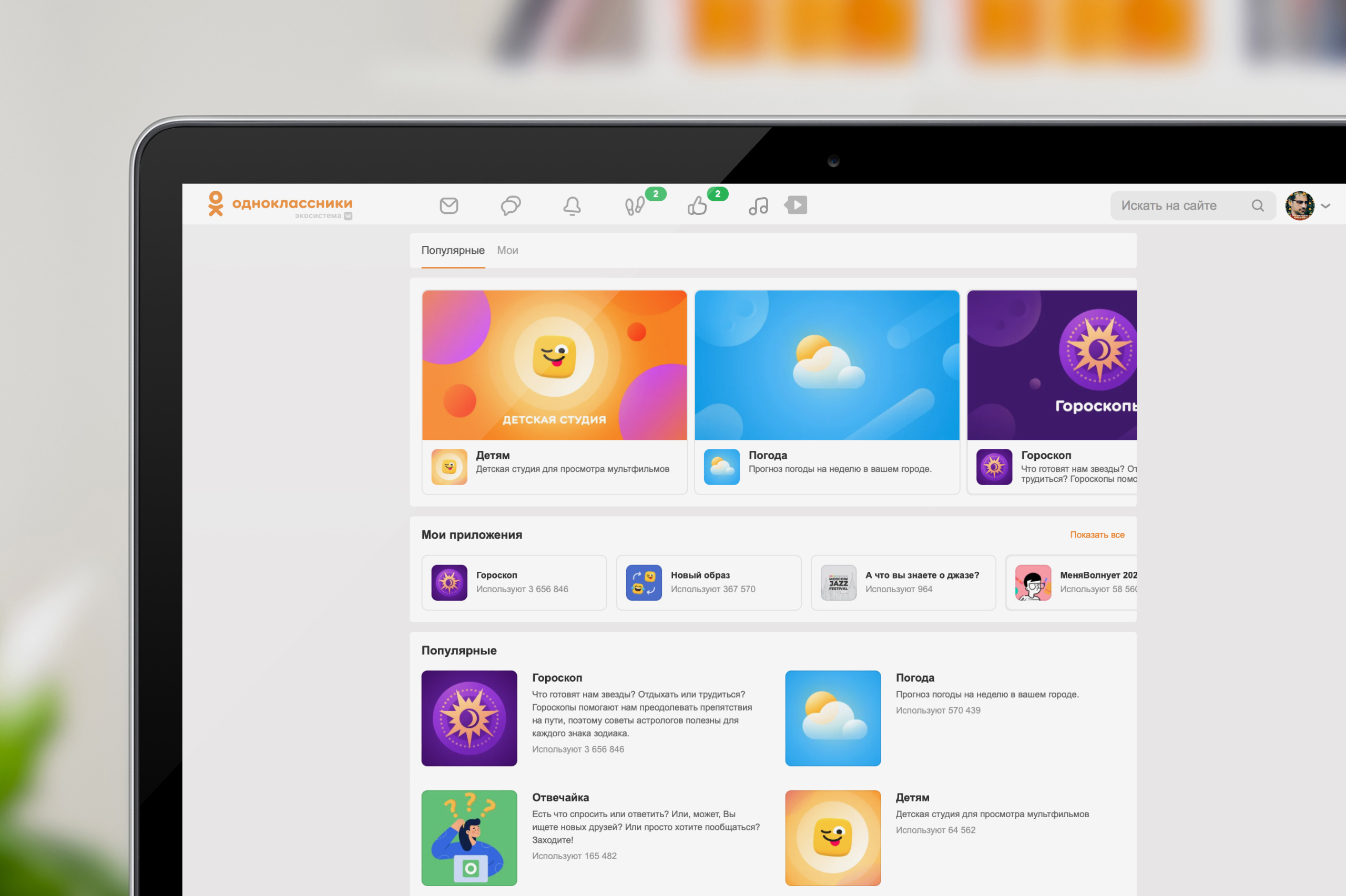Click the Новый образ app icon
Viewport: 1346px width, 896px height.
coord(644,582)
